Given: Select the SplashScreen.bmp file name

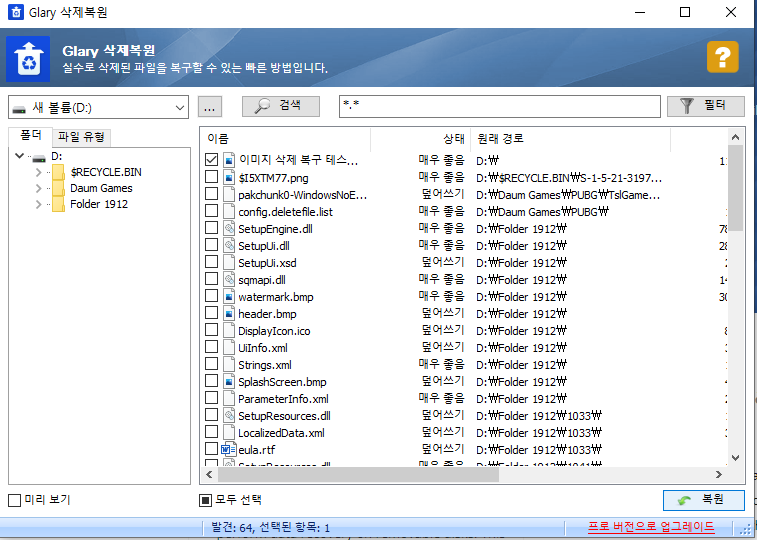Looking at the screenshot, I should click(x=282, y=382).
